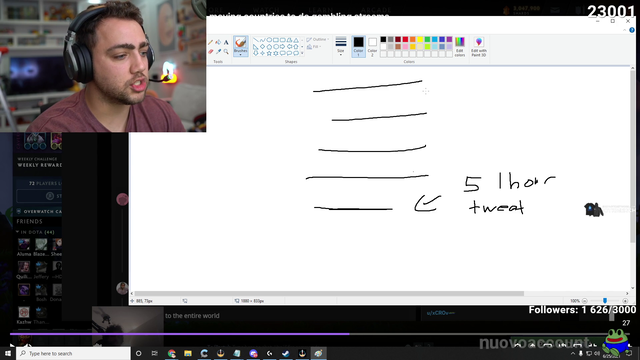Pick the green color swatch

click(x=427, y=39)
